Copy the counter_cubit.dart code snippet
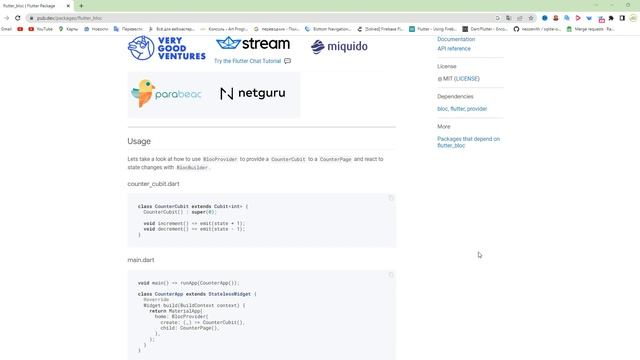The image size is (640, 360). click(391, 198)
